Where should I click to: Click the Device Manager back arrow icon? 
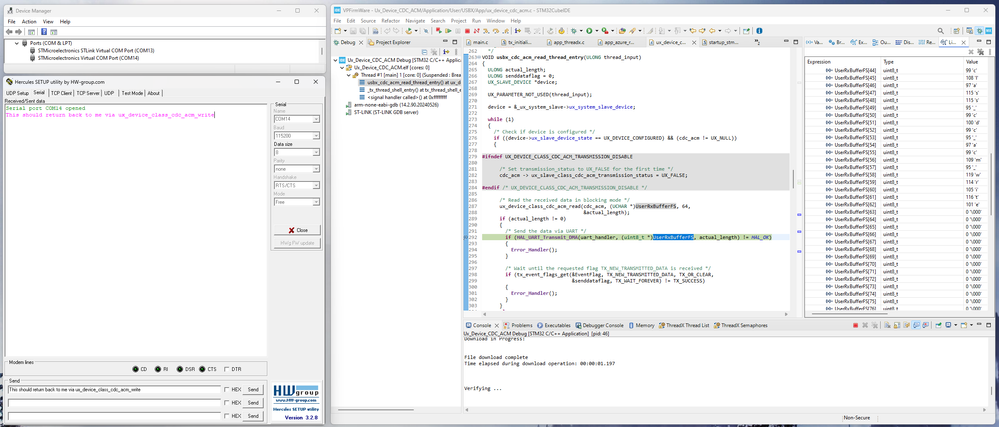click(x=9, y=32)
